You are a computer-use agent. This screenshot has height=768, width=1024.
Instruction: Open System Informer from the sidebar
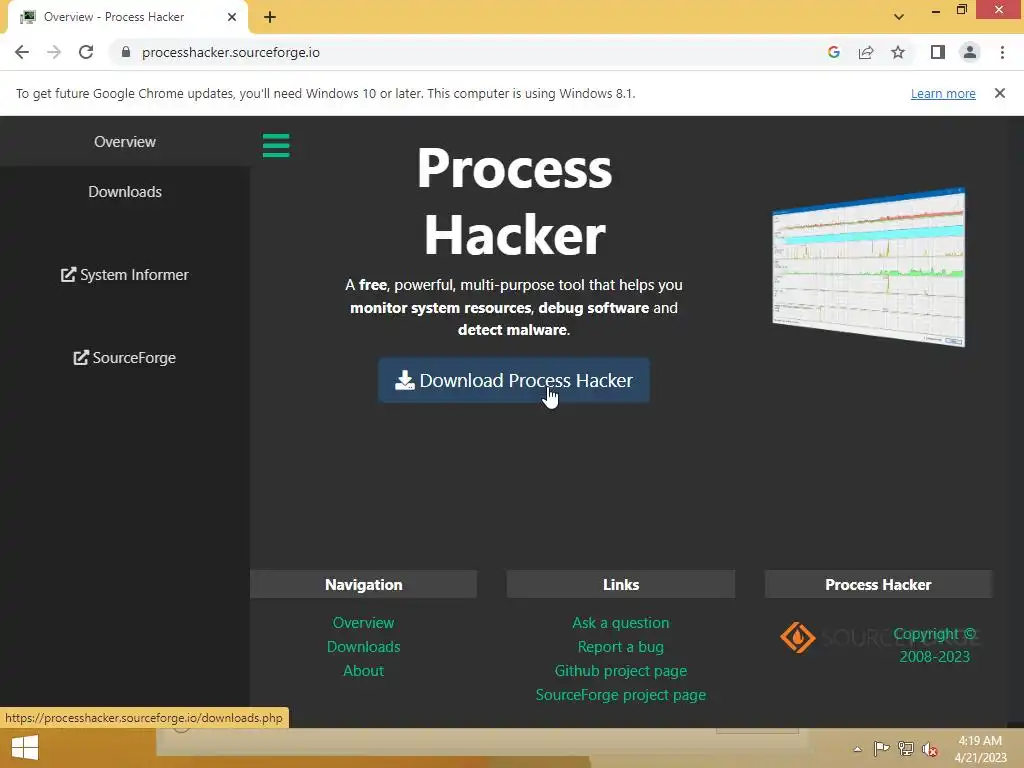pos(125,275)
